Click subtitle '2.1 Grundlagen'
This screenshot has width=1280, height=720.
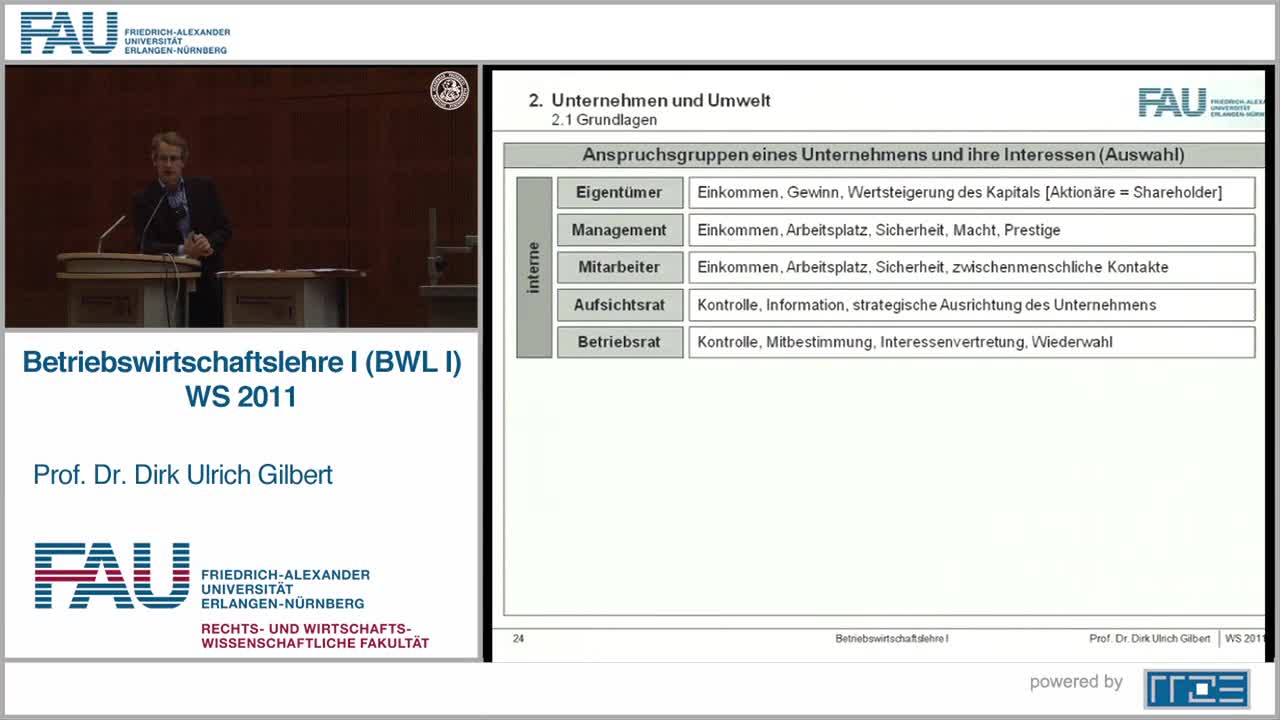point(604,120)
